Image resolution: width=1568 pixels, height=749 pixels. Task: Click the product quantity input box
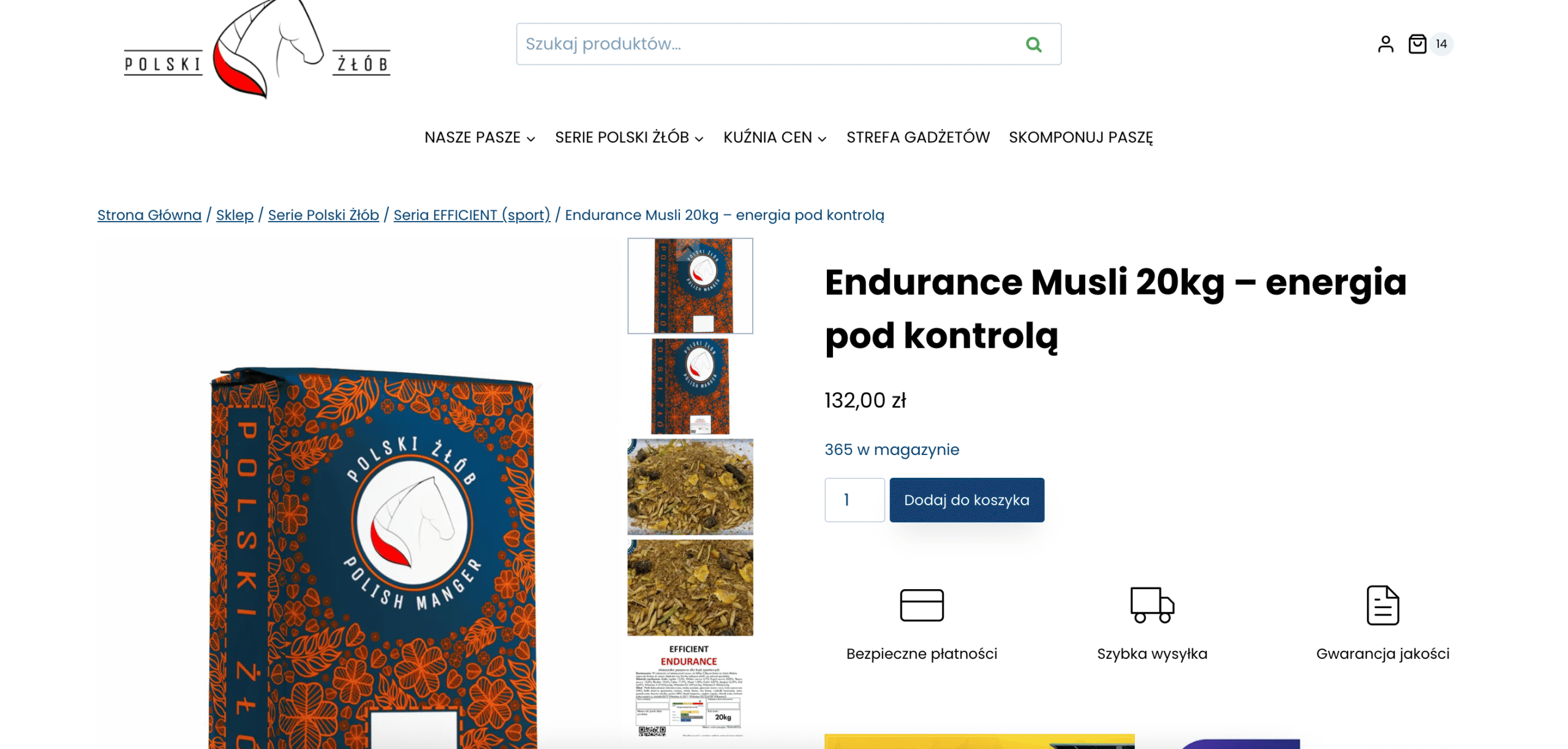(x=854, y=500)
